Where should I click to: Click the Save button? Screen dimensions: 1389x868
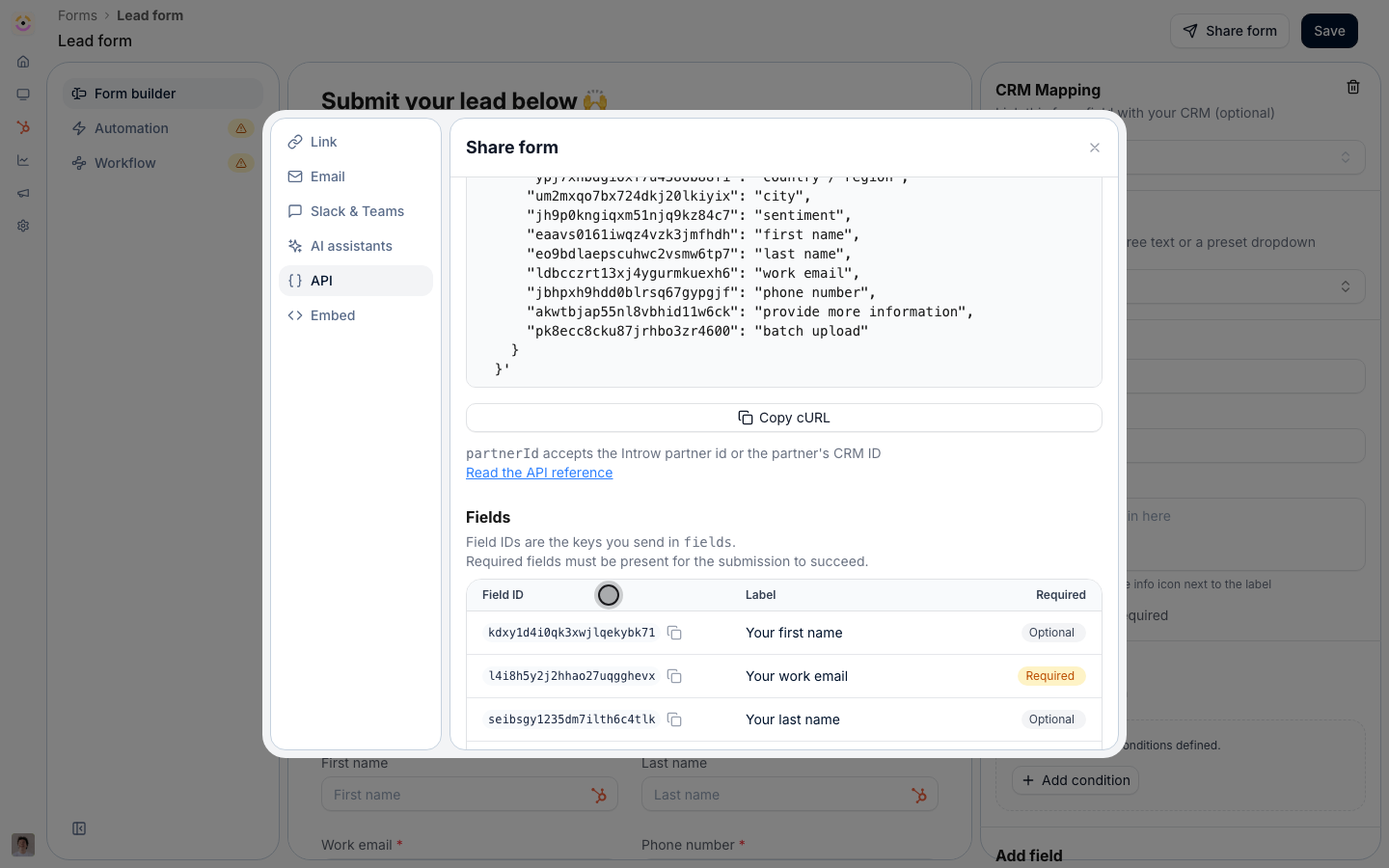tap(1329, 31)
